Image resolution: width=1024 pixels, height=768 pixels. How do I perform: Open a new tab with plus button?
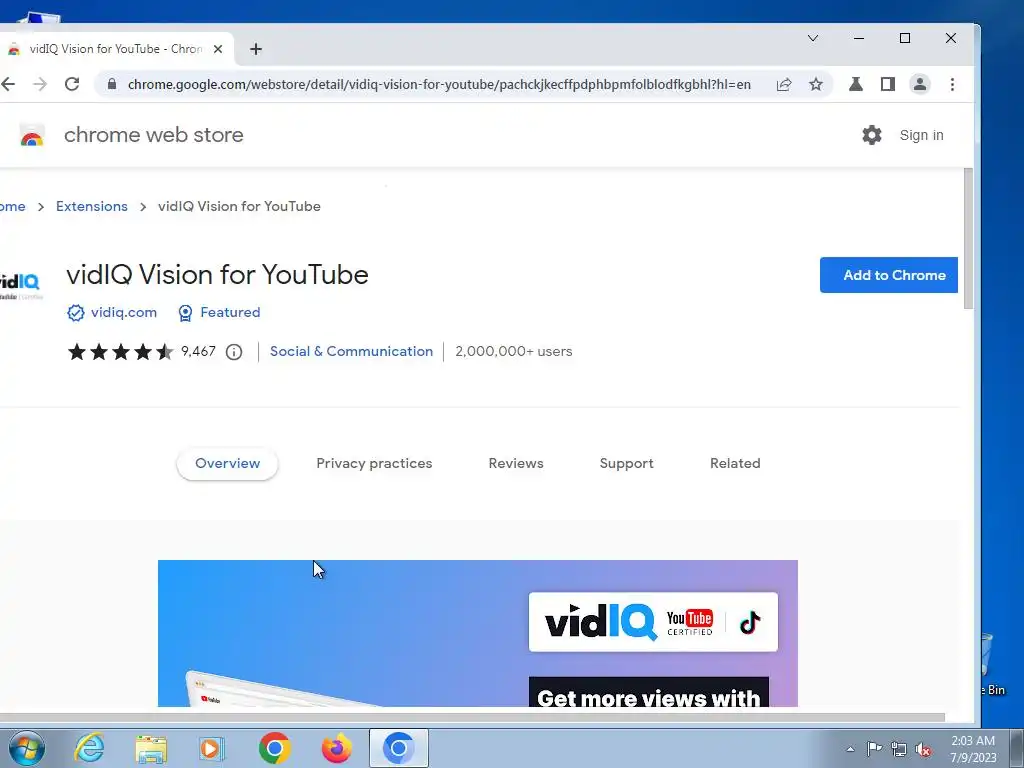[x=256, y=49]
